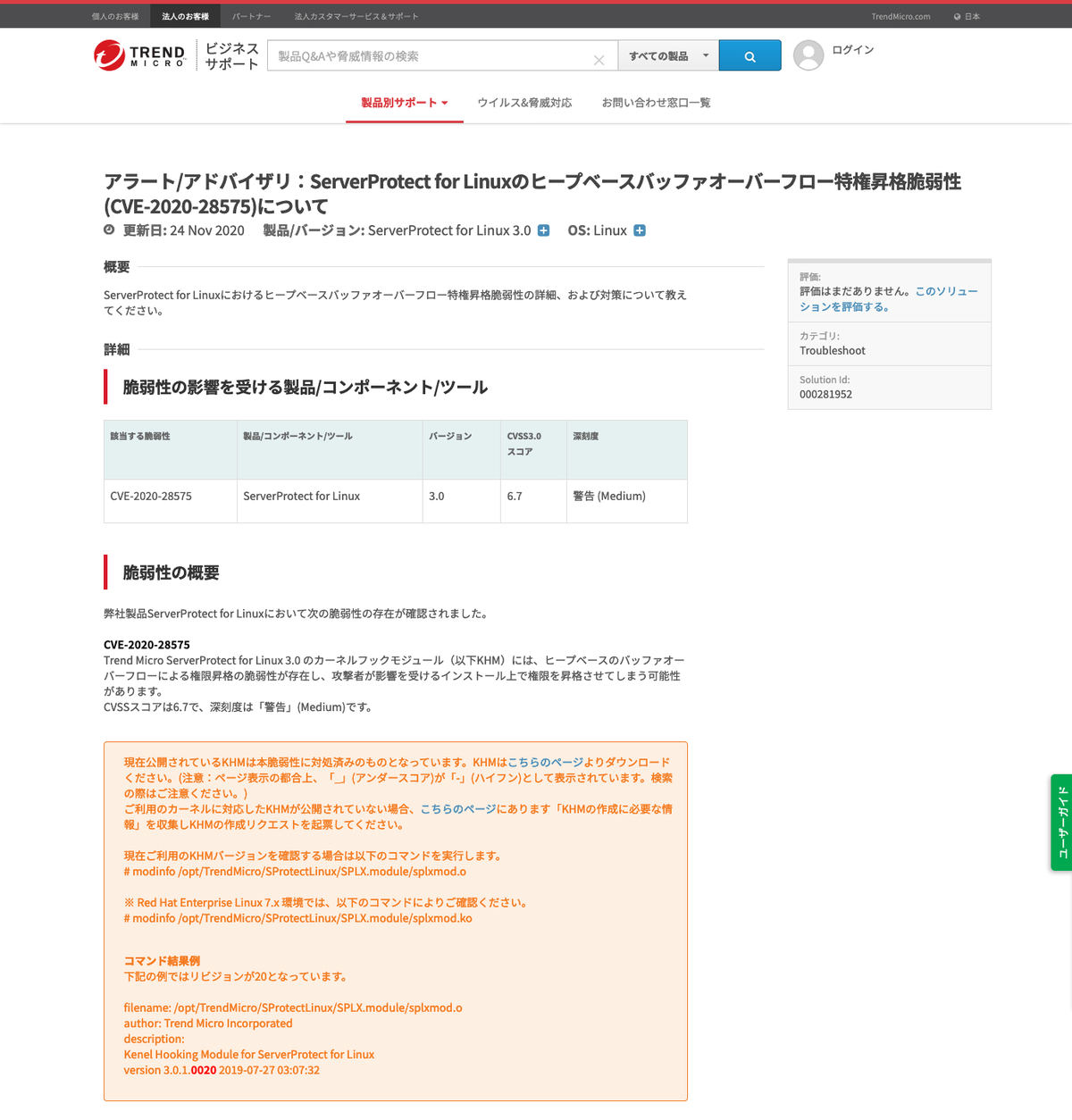Click the blue search magnifier button

pyautogui.click(x=750, y=55)
